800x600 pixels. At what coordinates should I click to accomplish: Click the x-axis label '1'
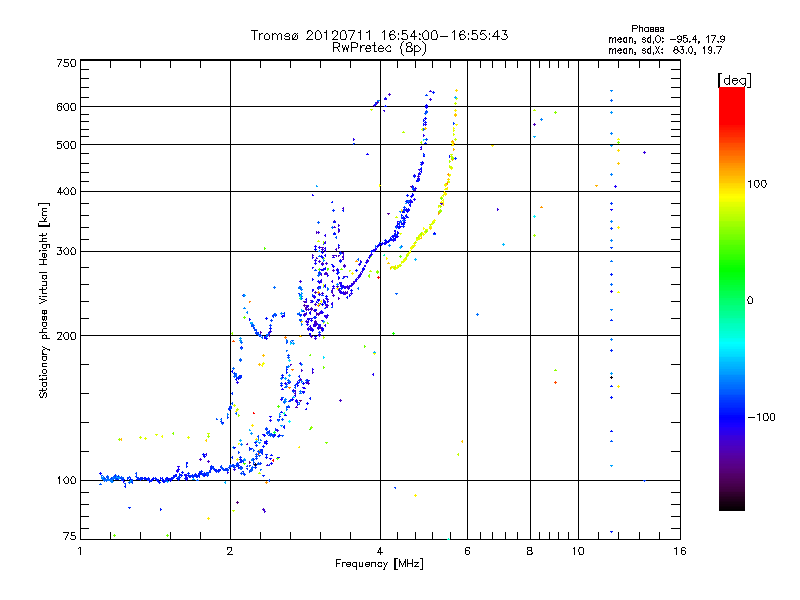tap(80, 551)
